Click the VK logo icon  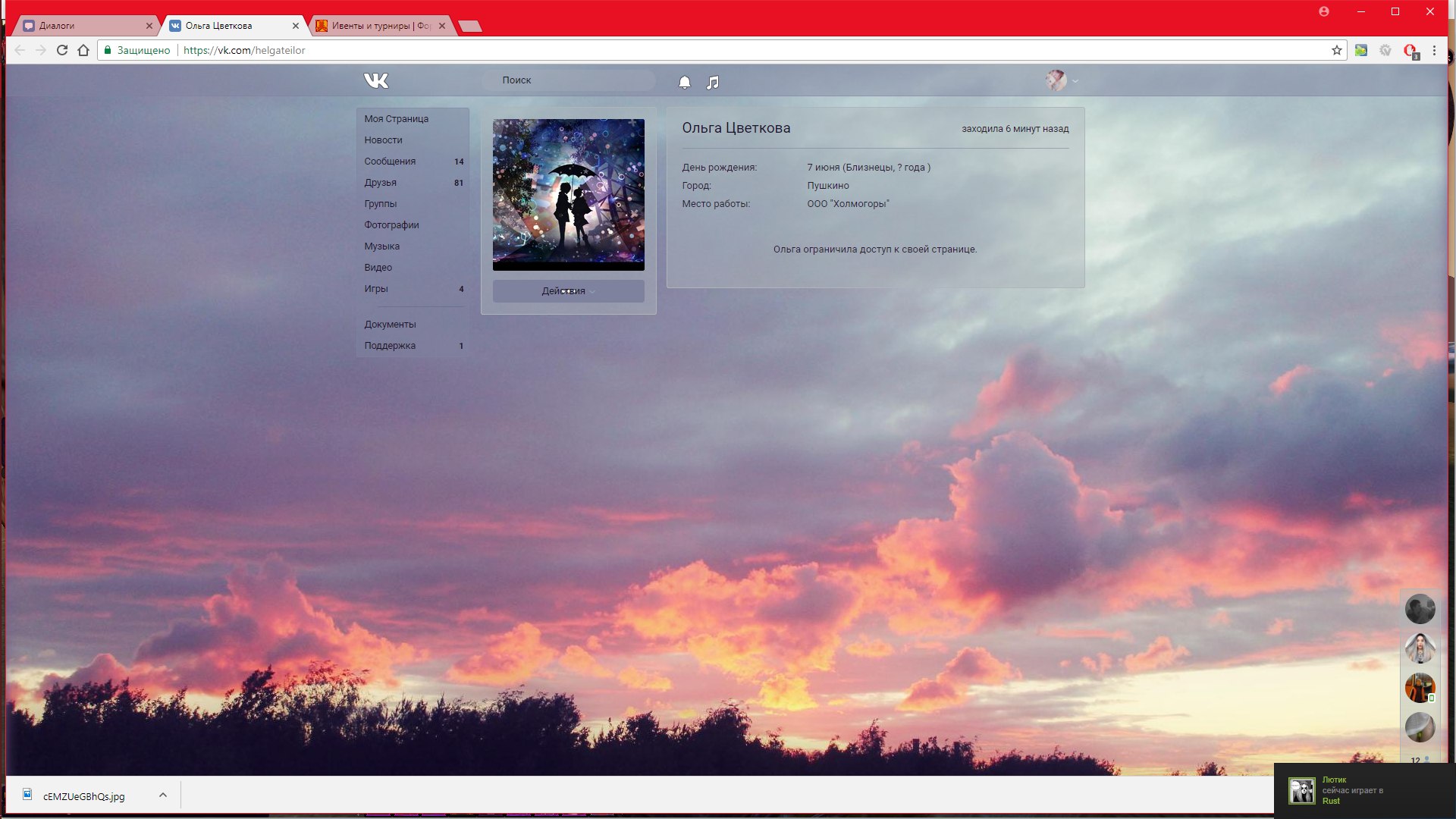click(x=375, y=80)
